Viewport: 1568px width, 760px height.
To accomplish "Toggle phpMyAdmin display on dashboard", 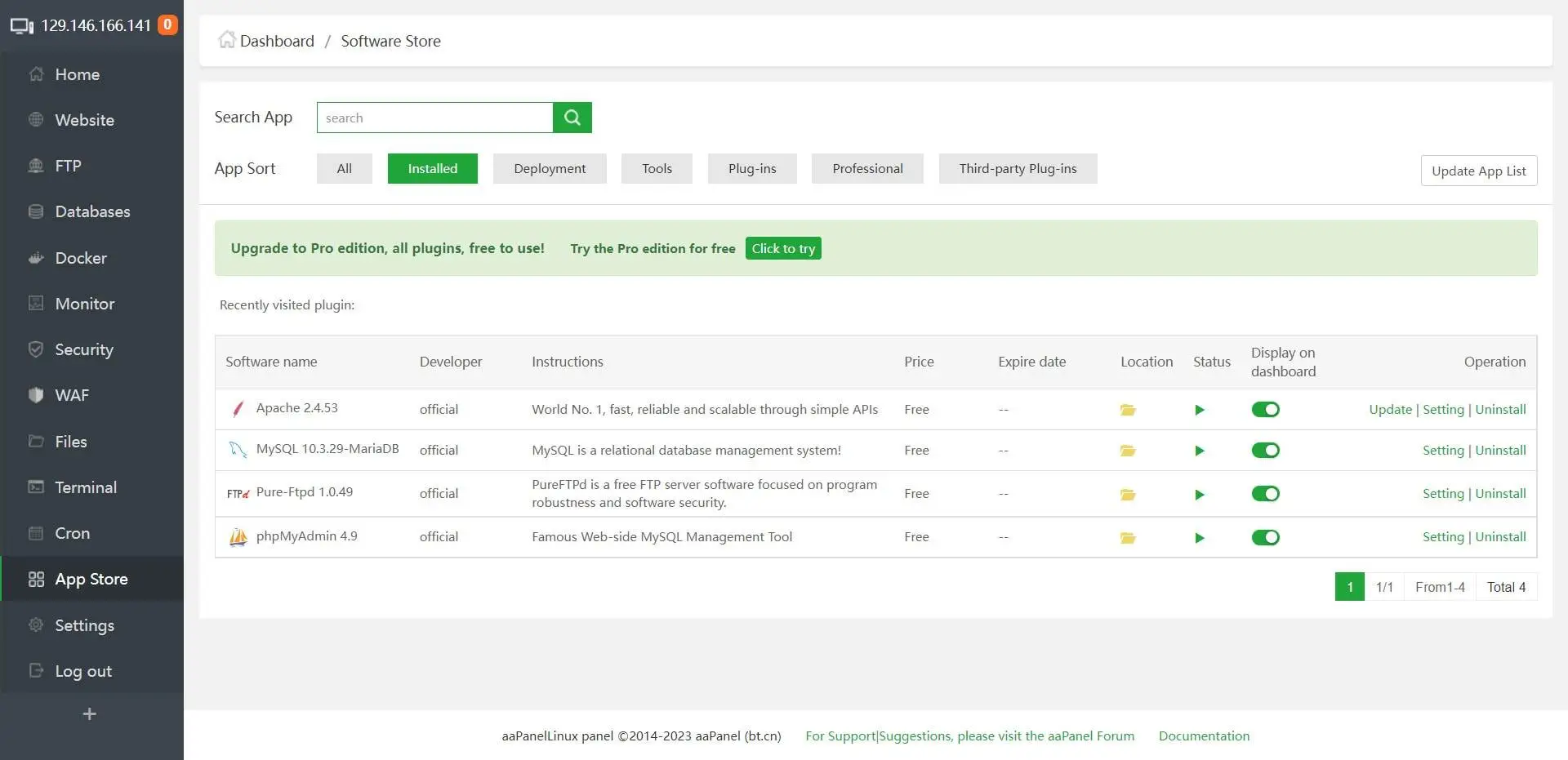I will (x=1266, y=537).
